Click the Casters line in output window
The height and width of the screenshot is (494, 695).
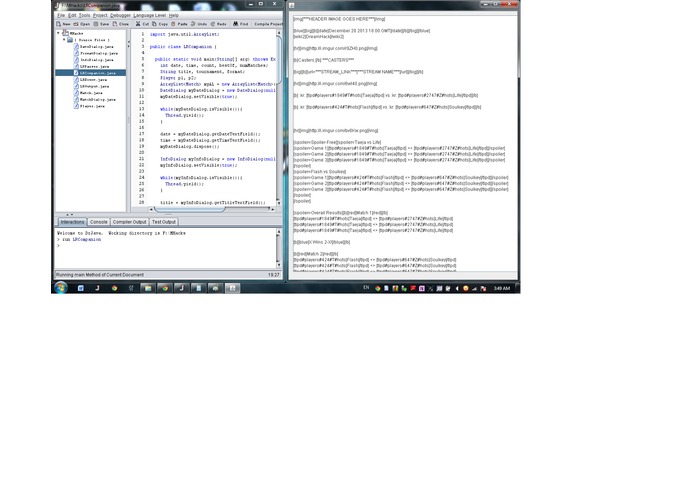(x=324, y=60)
